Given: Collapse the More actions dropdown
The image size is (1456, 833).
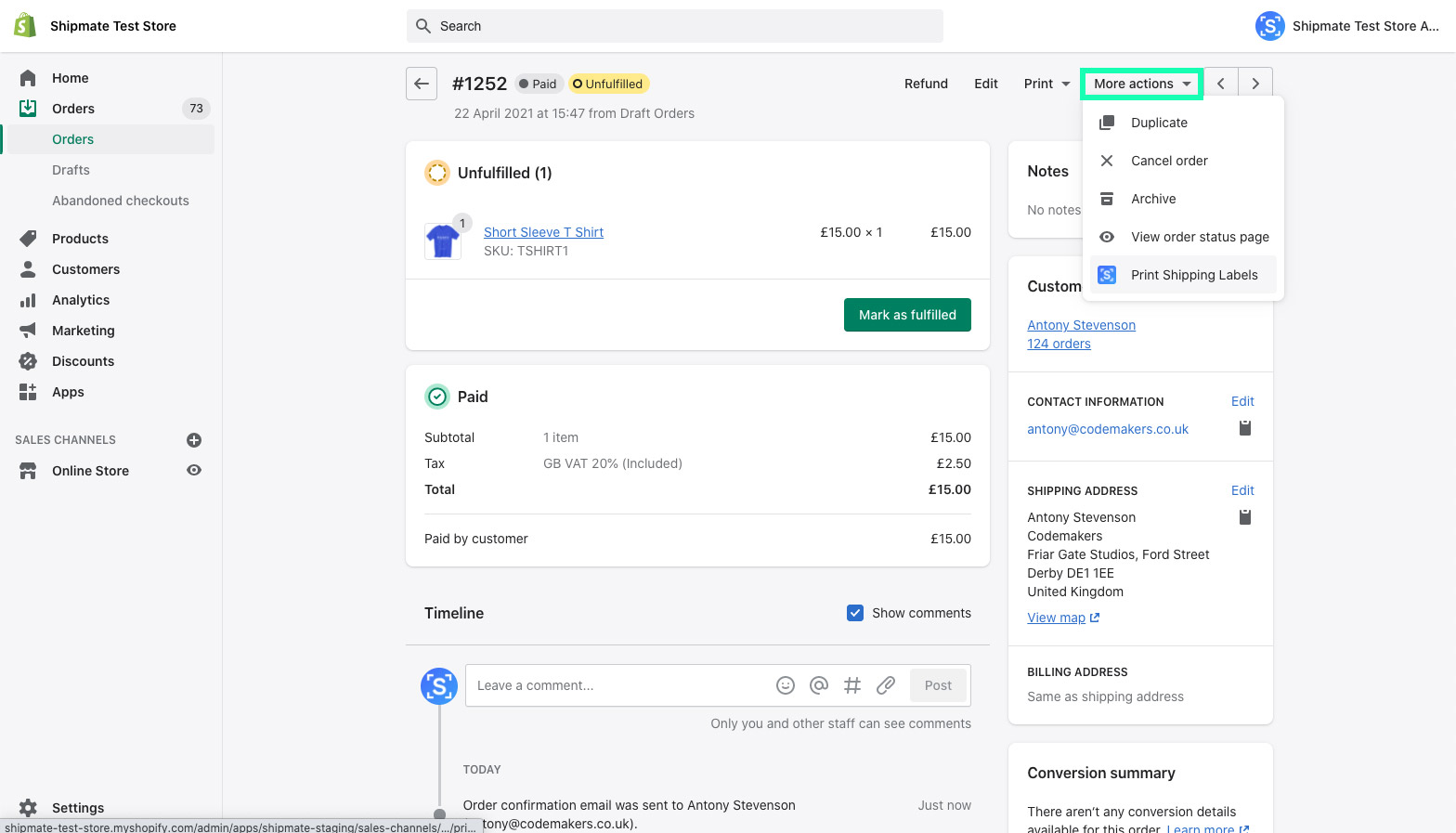Looking at the screenshot, I should tap(1142, 84).
